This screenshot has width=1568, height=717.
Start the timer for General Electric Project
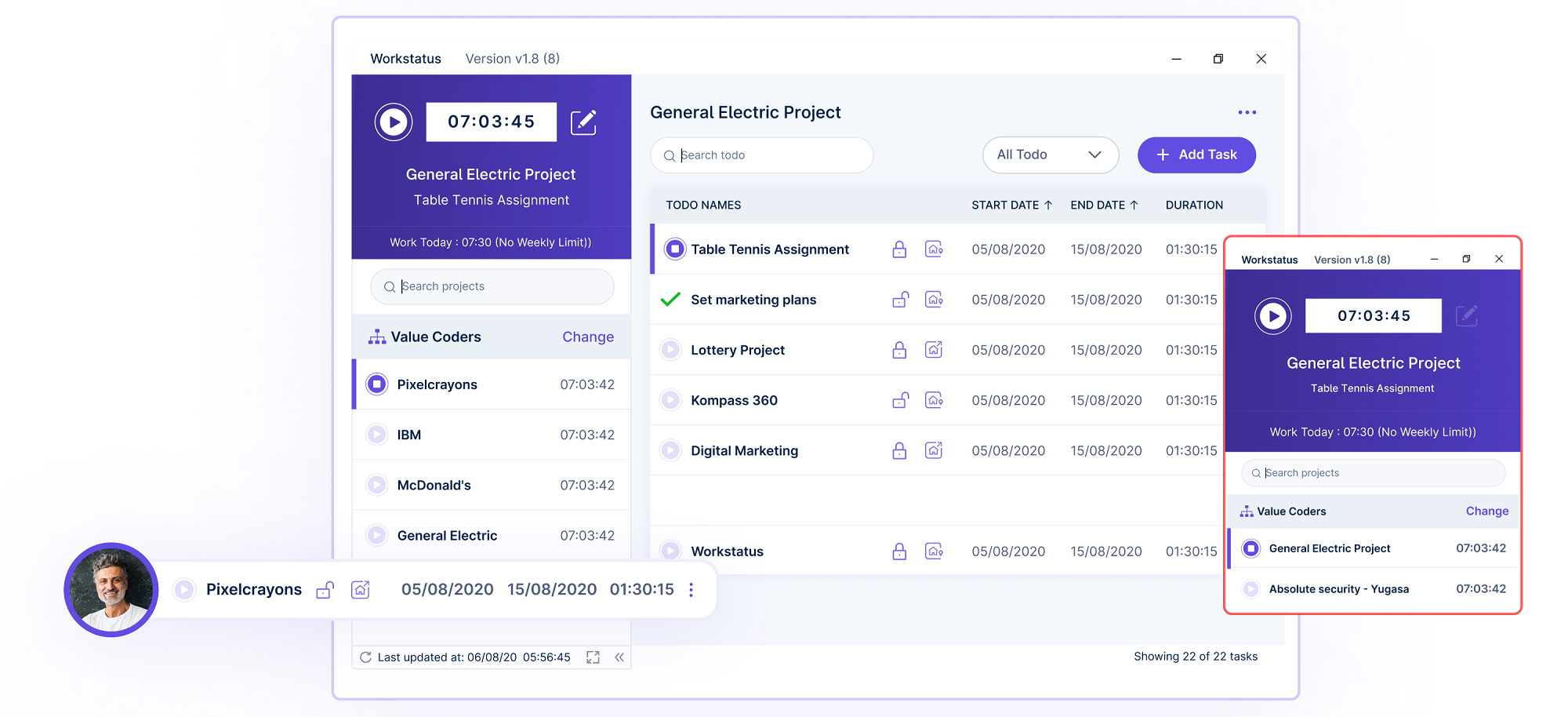pos(394,122)
